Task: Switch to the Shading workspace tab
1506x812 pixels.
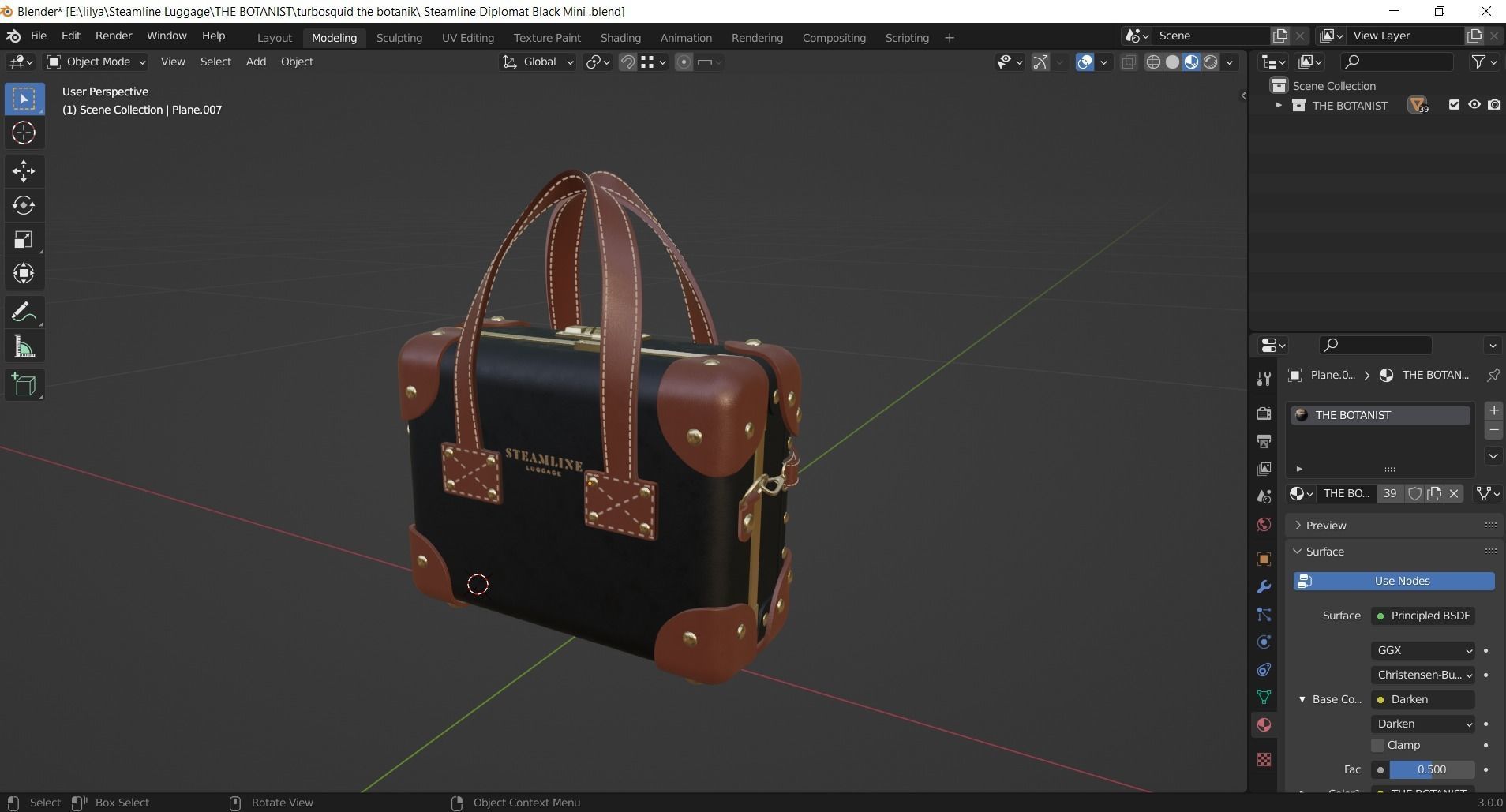Action: [620, 37]
